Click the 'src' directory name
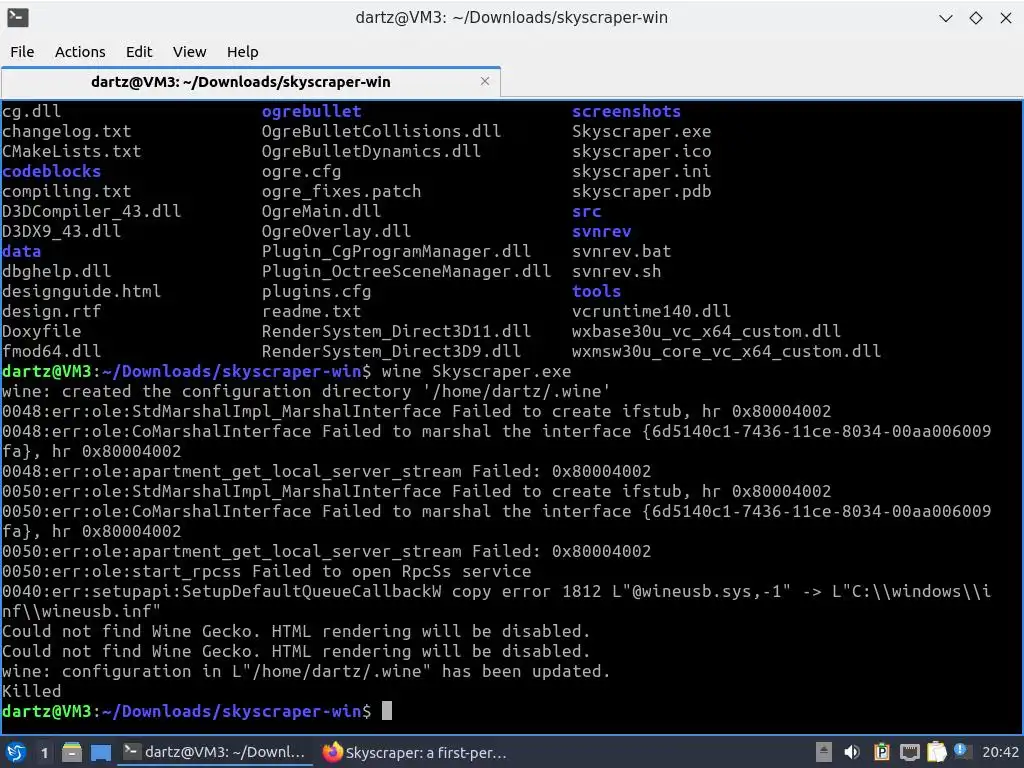The width and height of the screenshot is (1024, 768). (x=586, y=212)
